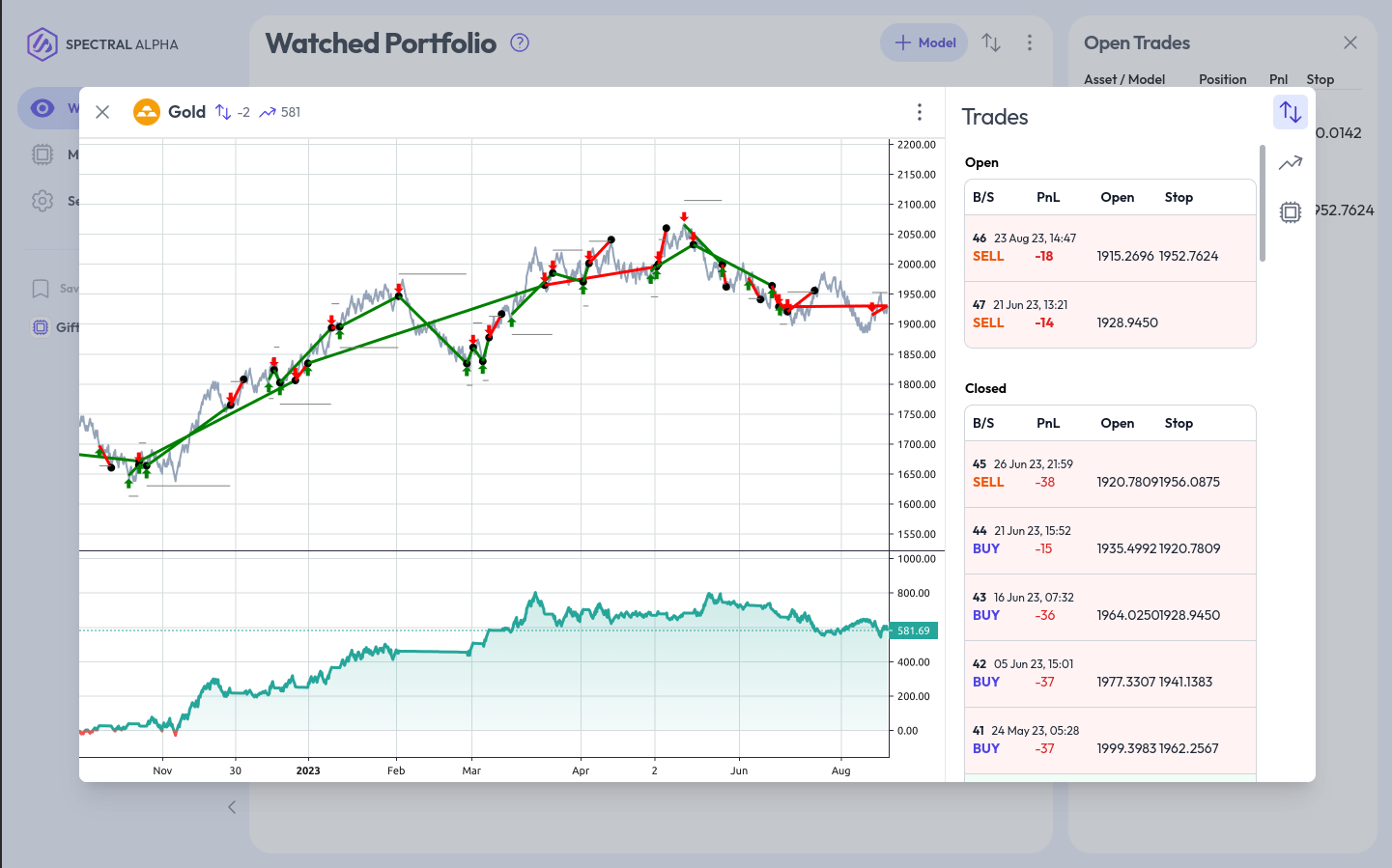
Task: Click the 2023 label on the time axis
Action: [308, 770]
